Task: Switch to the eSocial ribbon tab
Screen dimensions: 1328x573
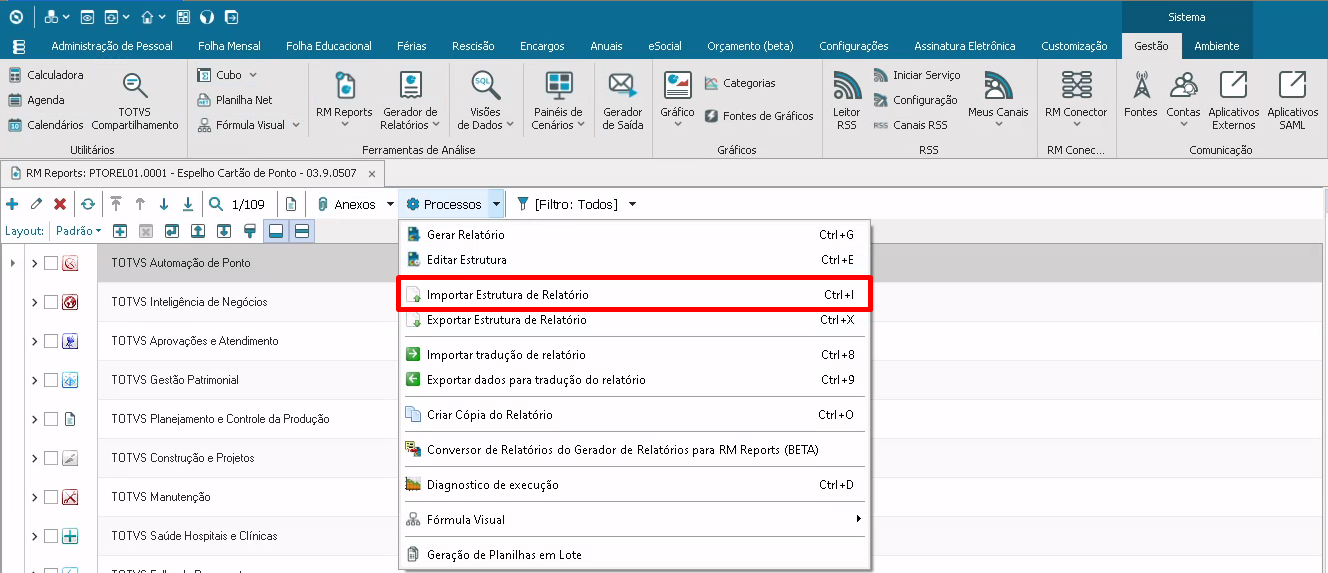Action: tap(665, 46)
